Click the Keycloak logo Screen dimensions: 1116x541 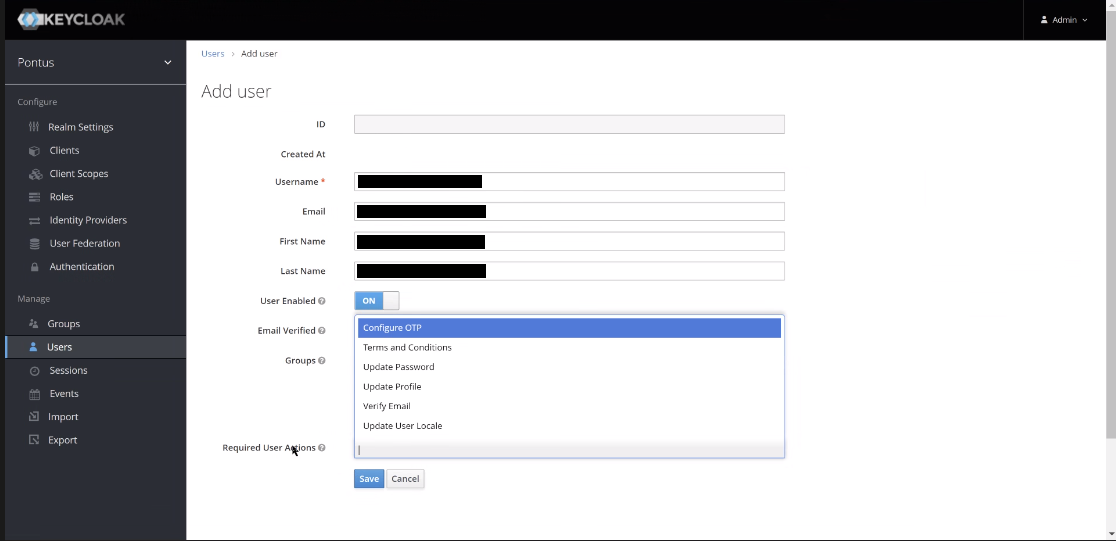coord(71,19)
